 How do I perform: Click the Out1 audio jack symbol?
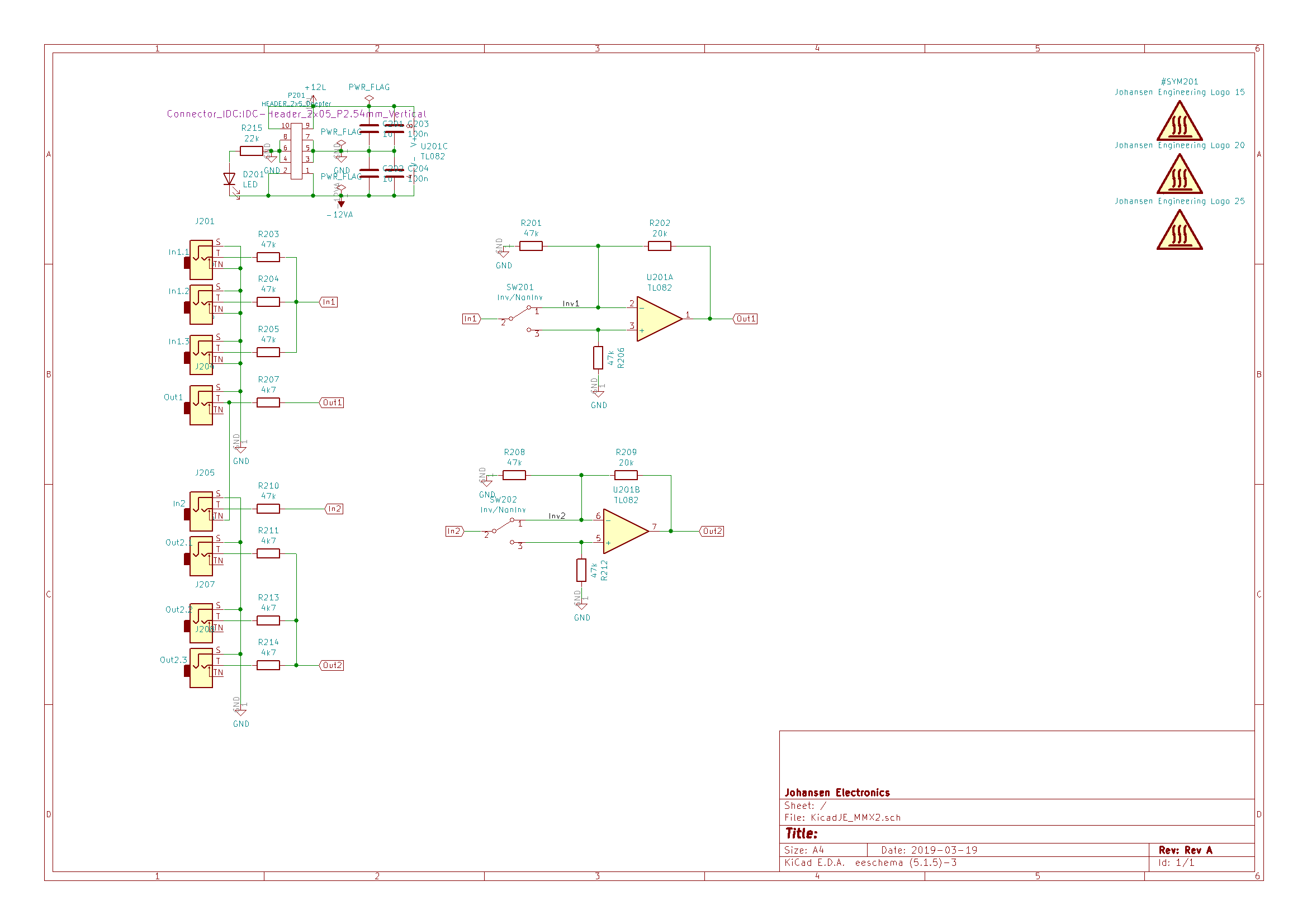(x=201, y=405)
